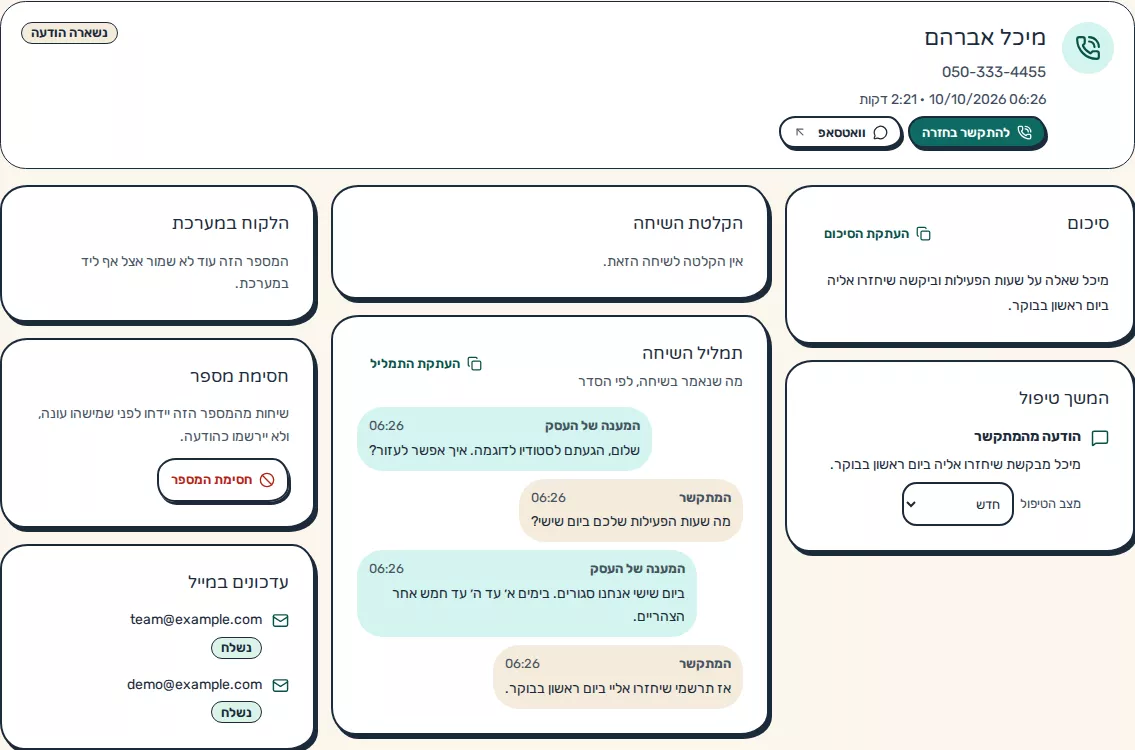The width and height of the screenshot is (1135, 750).
Task: Open the מצב הטיפול status dropdown
Action: click(957, 504)
